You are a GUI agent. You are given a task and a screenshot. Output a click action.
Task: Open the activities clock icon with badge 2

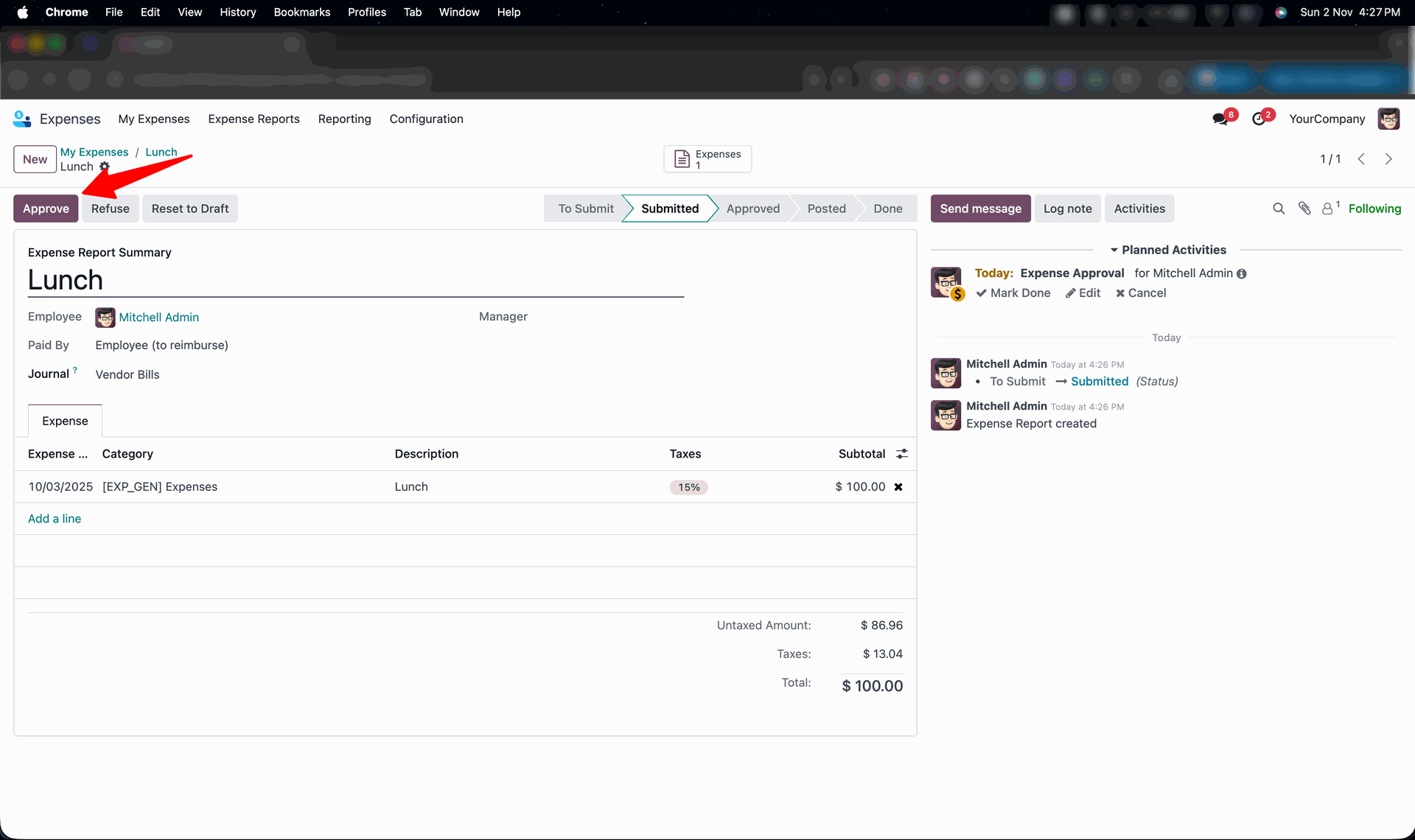[1259, 119]
